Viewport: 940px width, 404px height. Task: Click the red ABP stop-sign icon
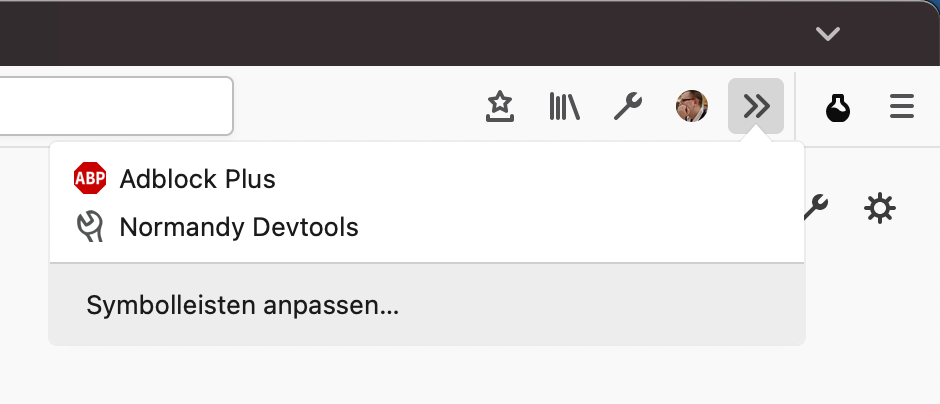(x=90, y=179)
